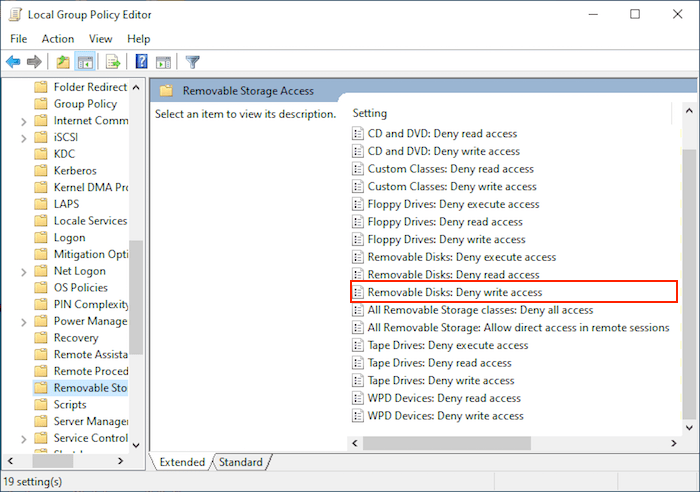Open the View menu

[x=100, y=39]
